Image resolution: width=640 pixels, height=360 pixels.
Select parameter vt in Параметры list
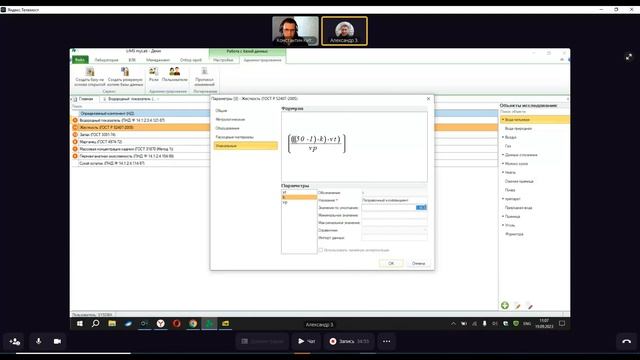point(299,192)
